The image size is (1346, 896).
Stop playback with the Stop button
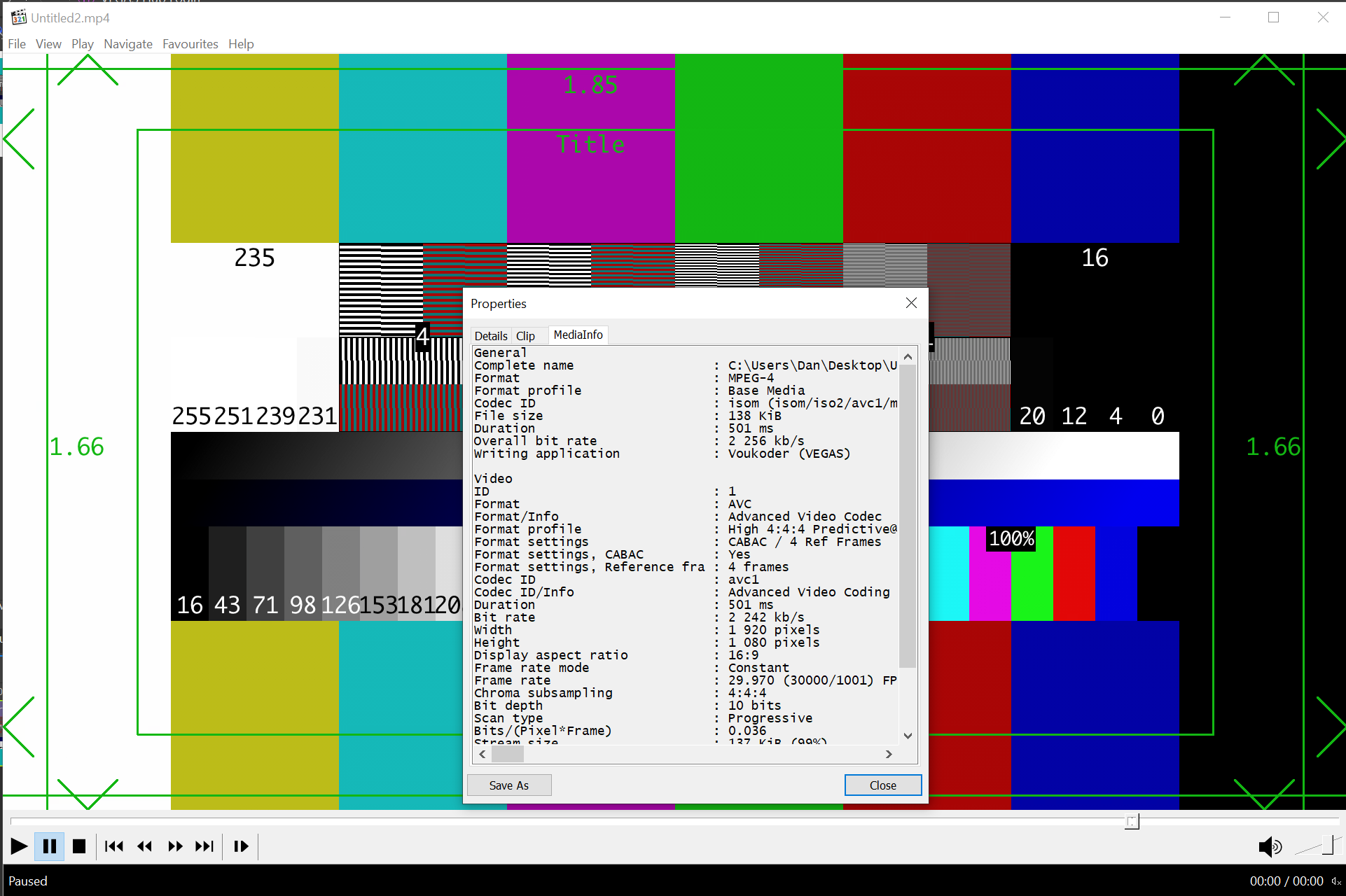(x=79, y=846)
